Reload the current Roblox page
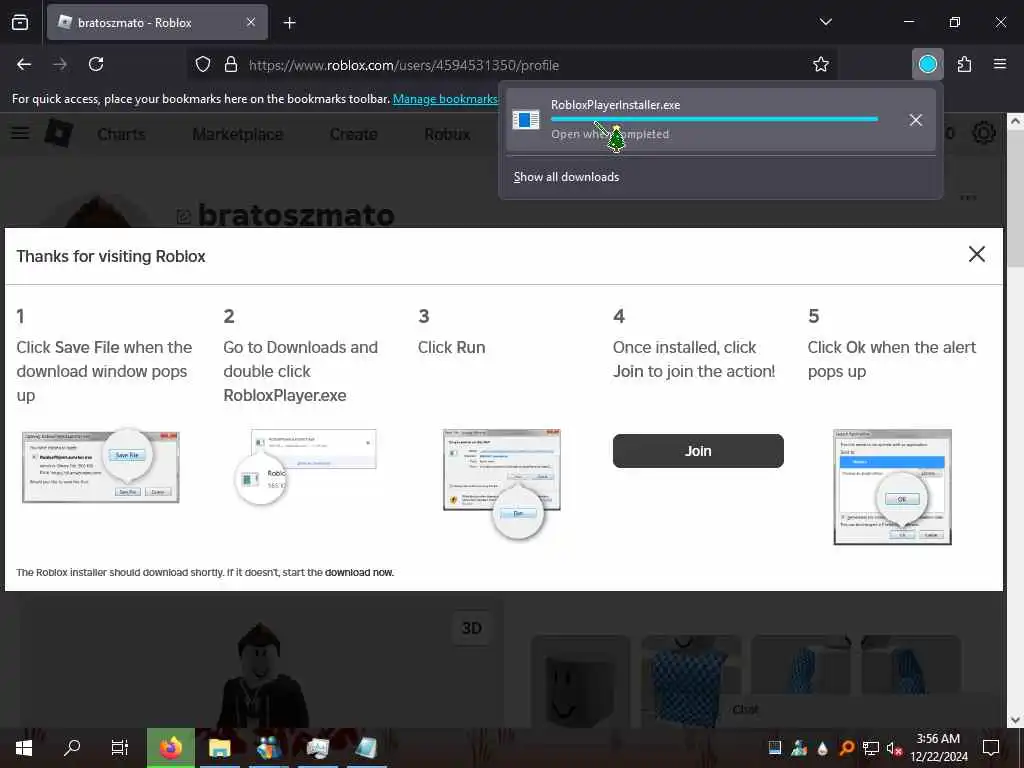 pyautogui.click(x=96, y=64)
